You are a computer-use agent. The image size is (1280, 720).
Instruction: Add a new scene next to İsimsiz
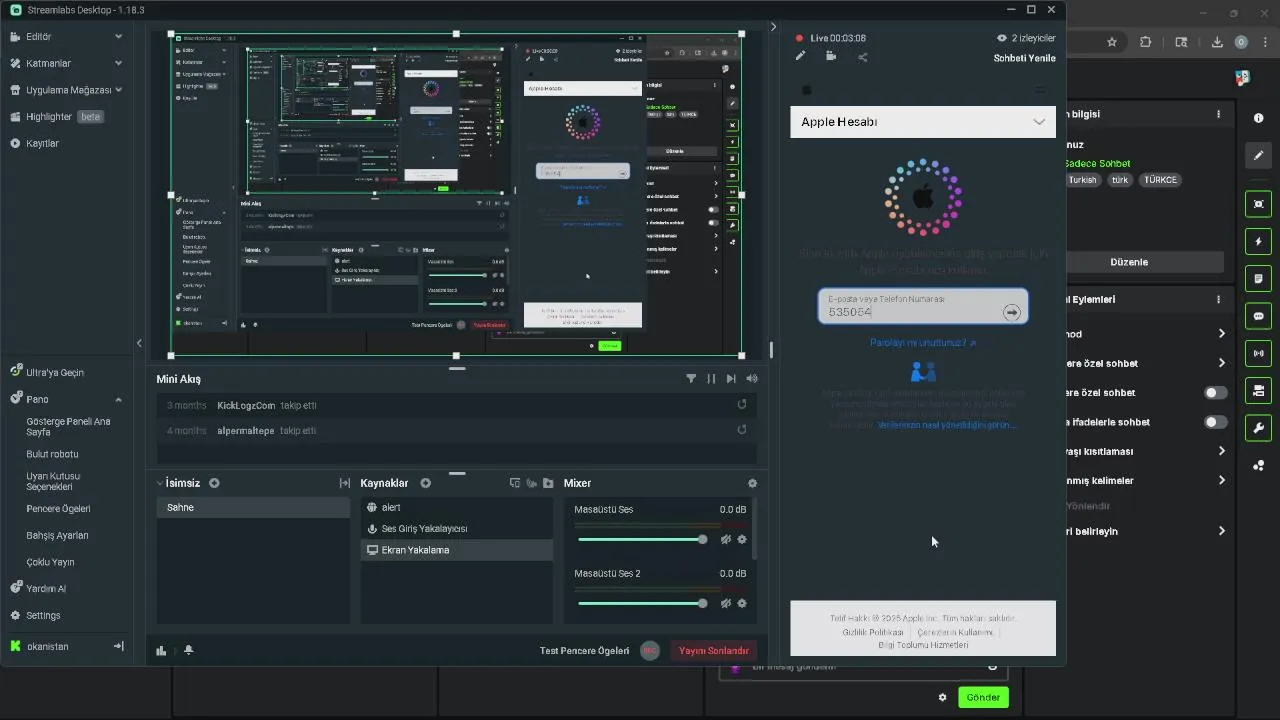(214, 483)
